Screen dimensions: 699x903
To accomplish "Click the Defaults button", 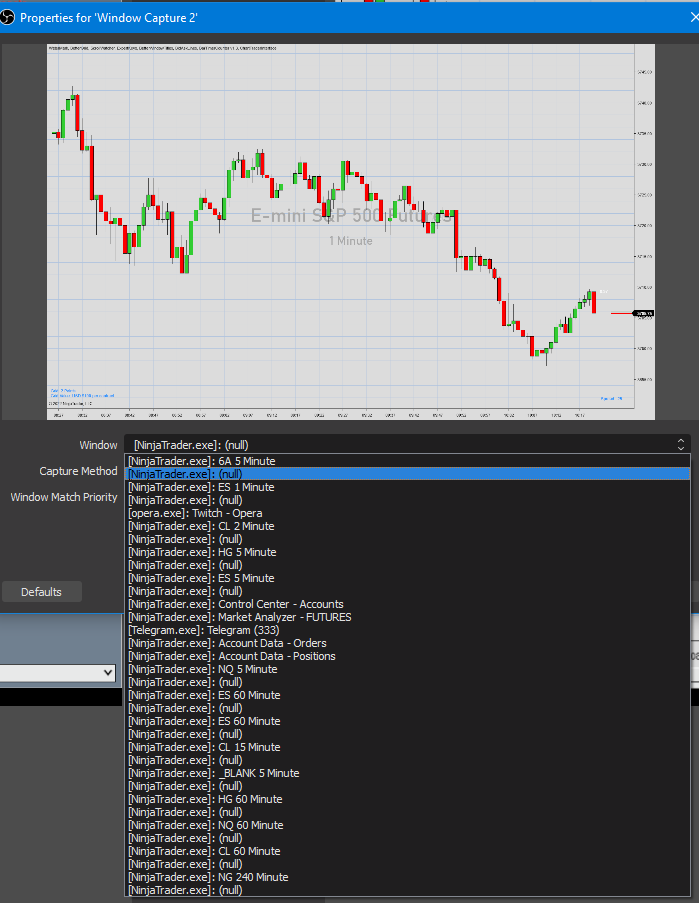I will [x=41, y=592].
